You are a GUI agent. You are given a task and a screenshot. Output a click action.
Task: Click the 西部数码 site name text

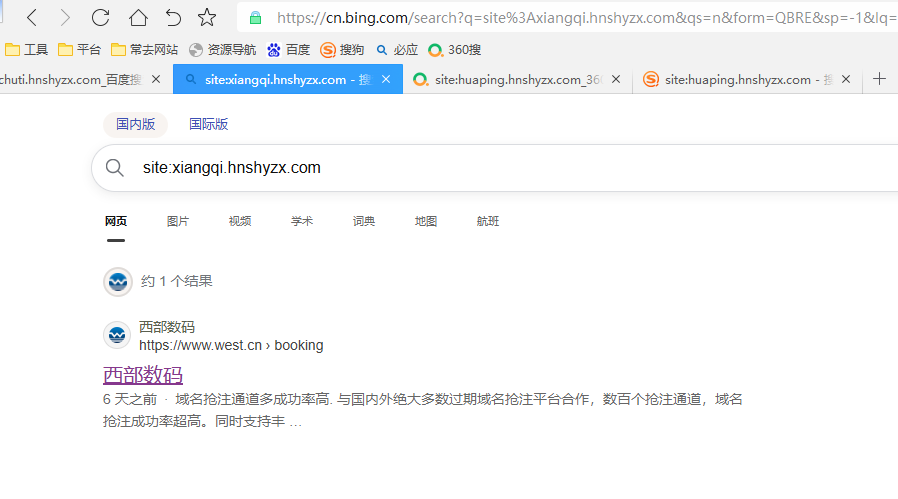click(x=167, y=327)
